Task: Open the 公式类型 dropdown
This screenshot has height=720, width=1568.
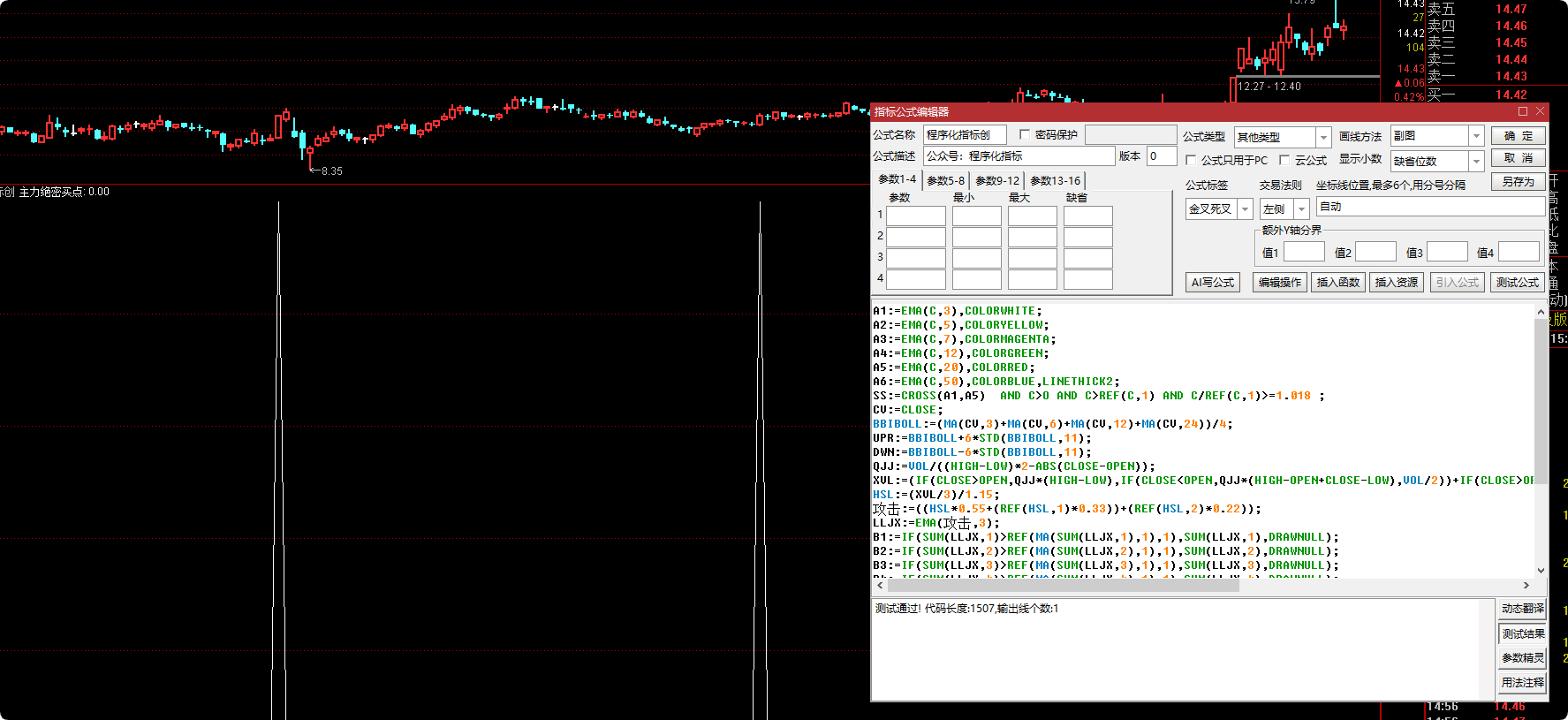Action: tap(1322, 137)
